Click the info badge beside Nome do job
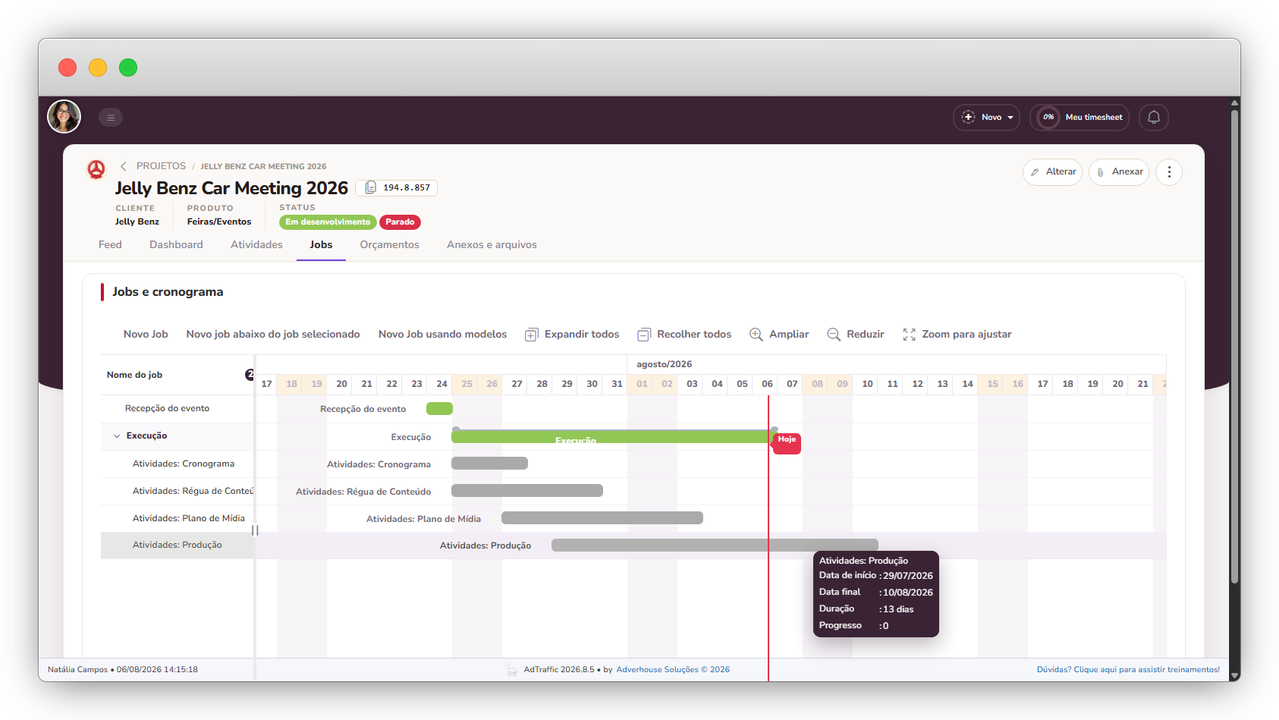The image size is (1279, 720). point(250,375)
